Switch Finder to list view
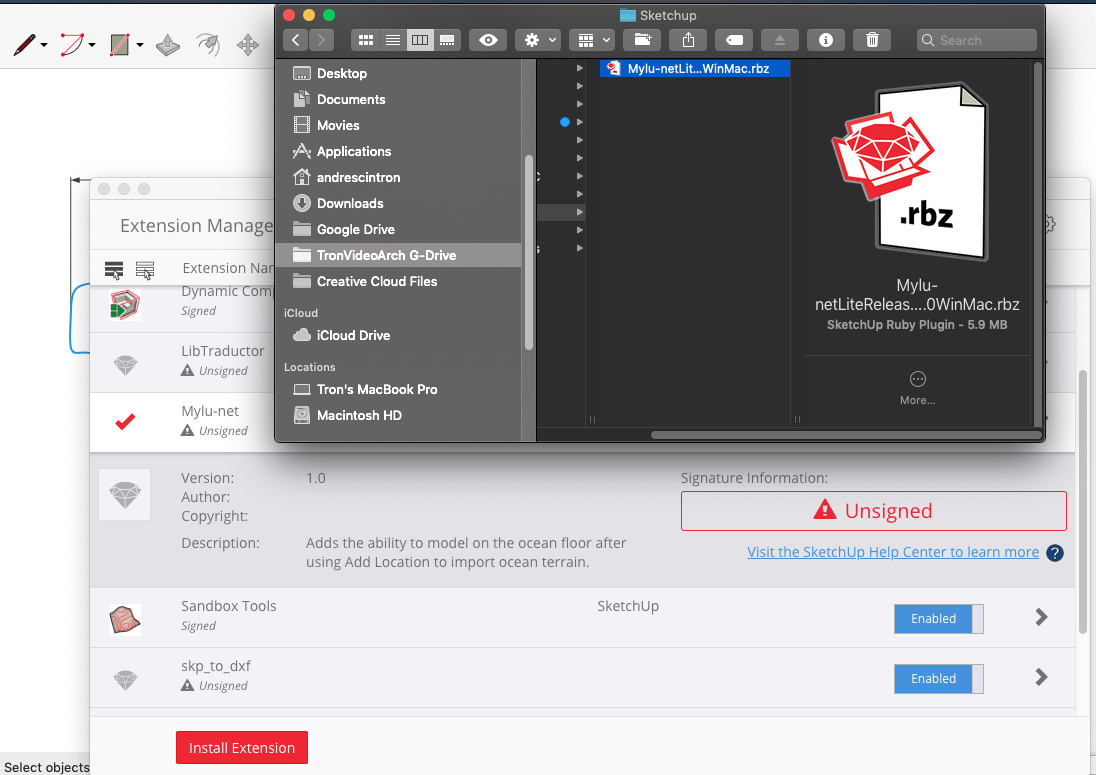 coord(393,40)
